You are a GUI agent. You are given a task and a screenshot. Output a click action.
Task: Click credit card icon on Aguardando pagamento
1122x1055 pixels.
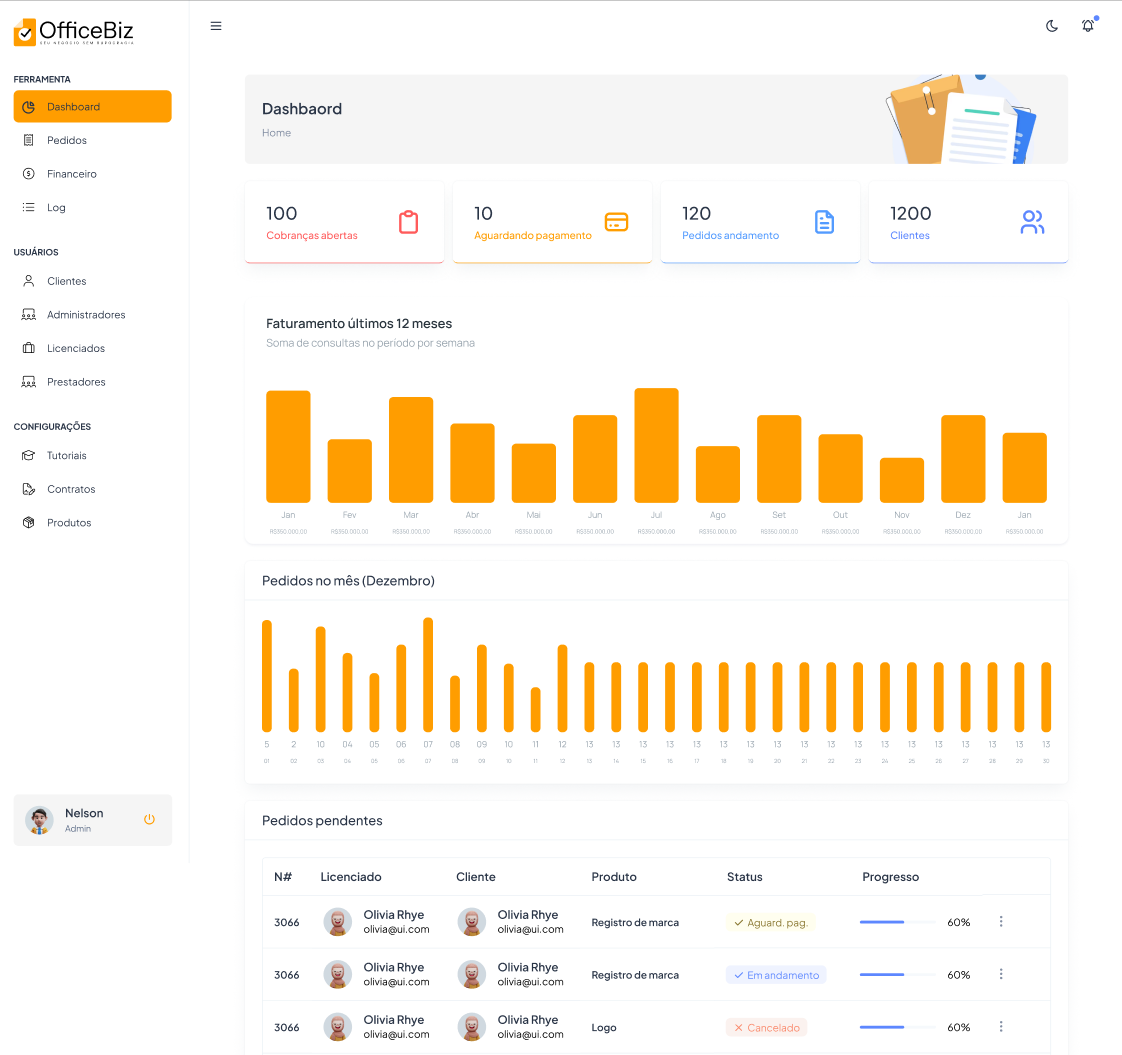tap(616, 222)
